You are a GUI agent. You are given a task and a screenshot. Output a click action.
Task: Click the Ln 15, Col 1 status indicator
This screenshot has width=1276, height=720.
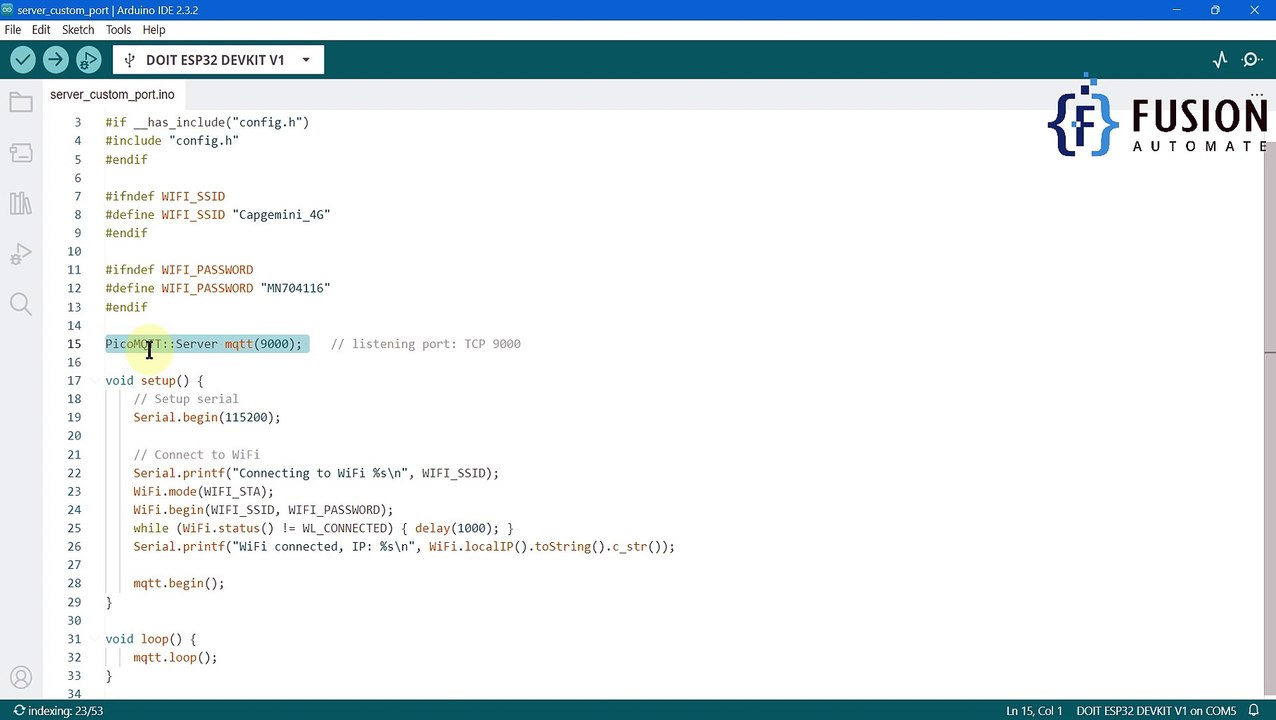(1034, 711)
